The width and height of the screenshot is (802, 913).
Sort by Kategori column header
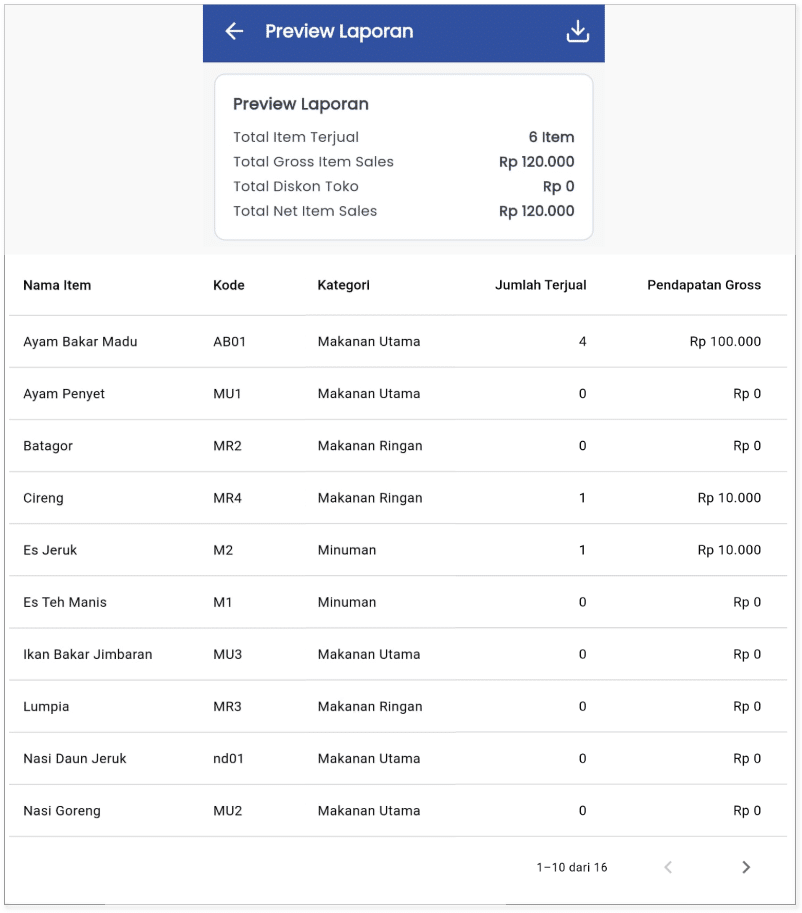[x=344, y=285]
